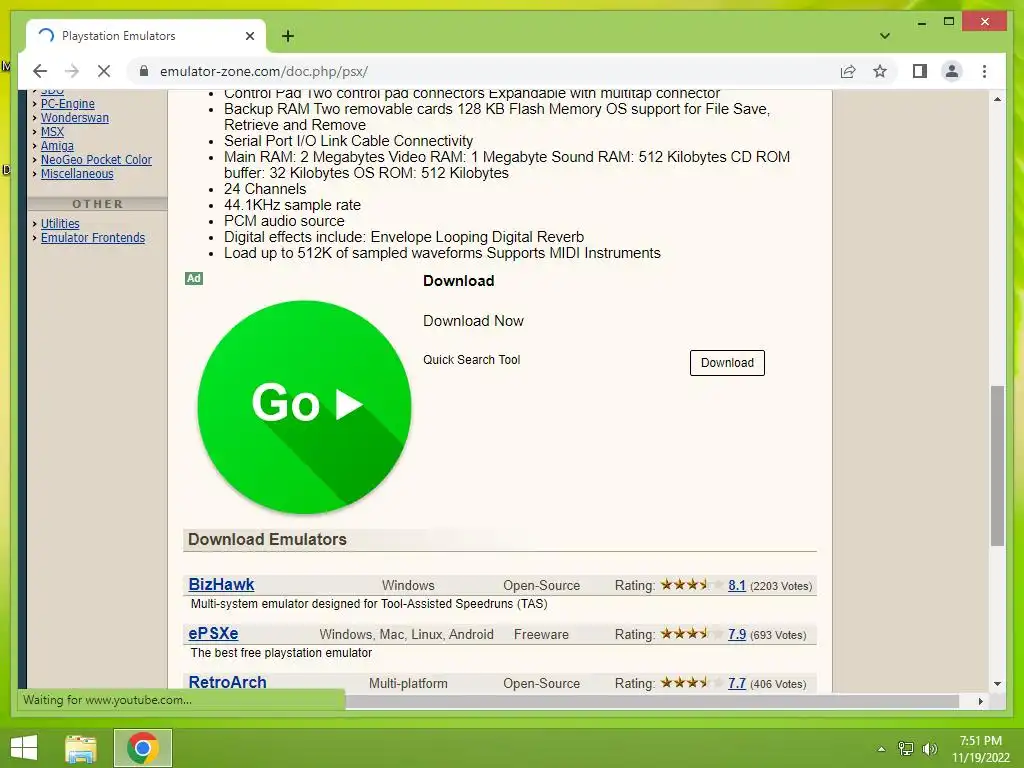
Task: Click the green Go ad image
Action: 304,406
